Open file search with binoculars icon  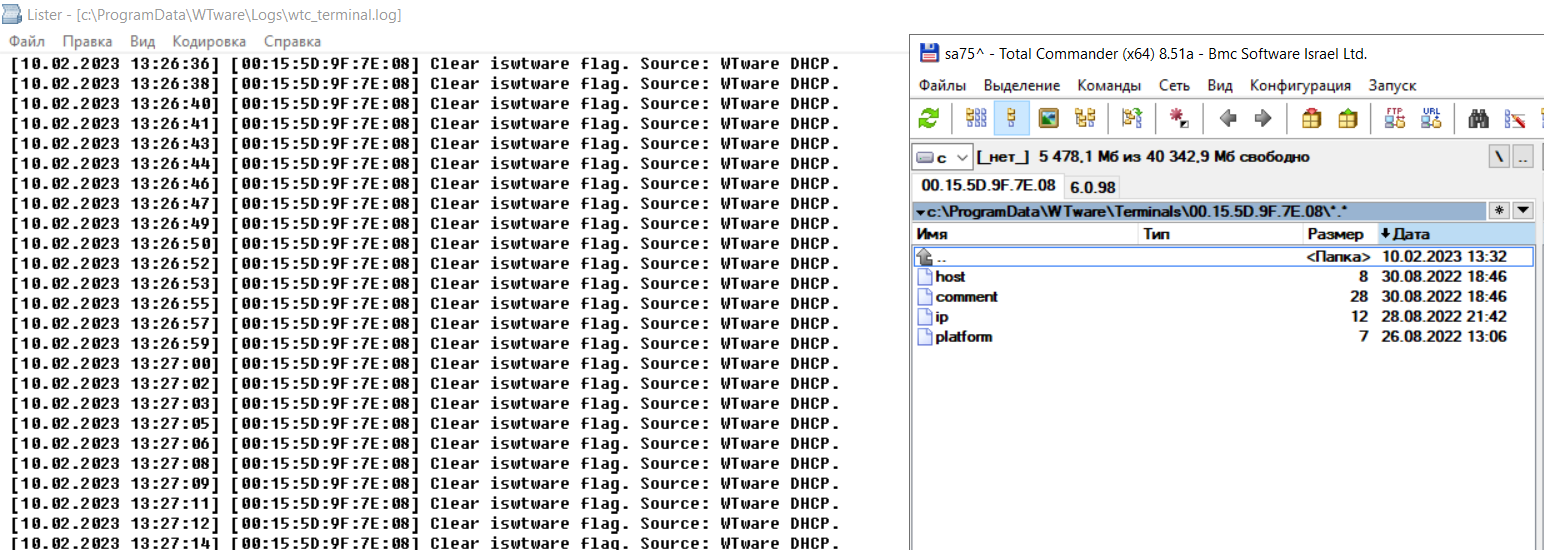[1479, 119]
